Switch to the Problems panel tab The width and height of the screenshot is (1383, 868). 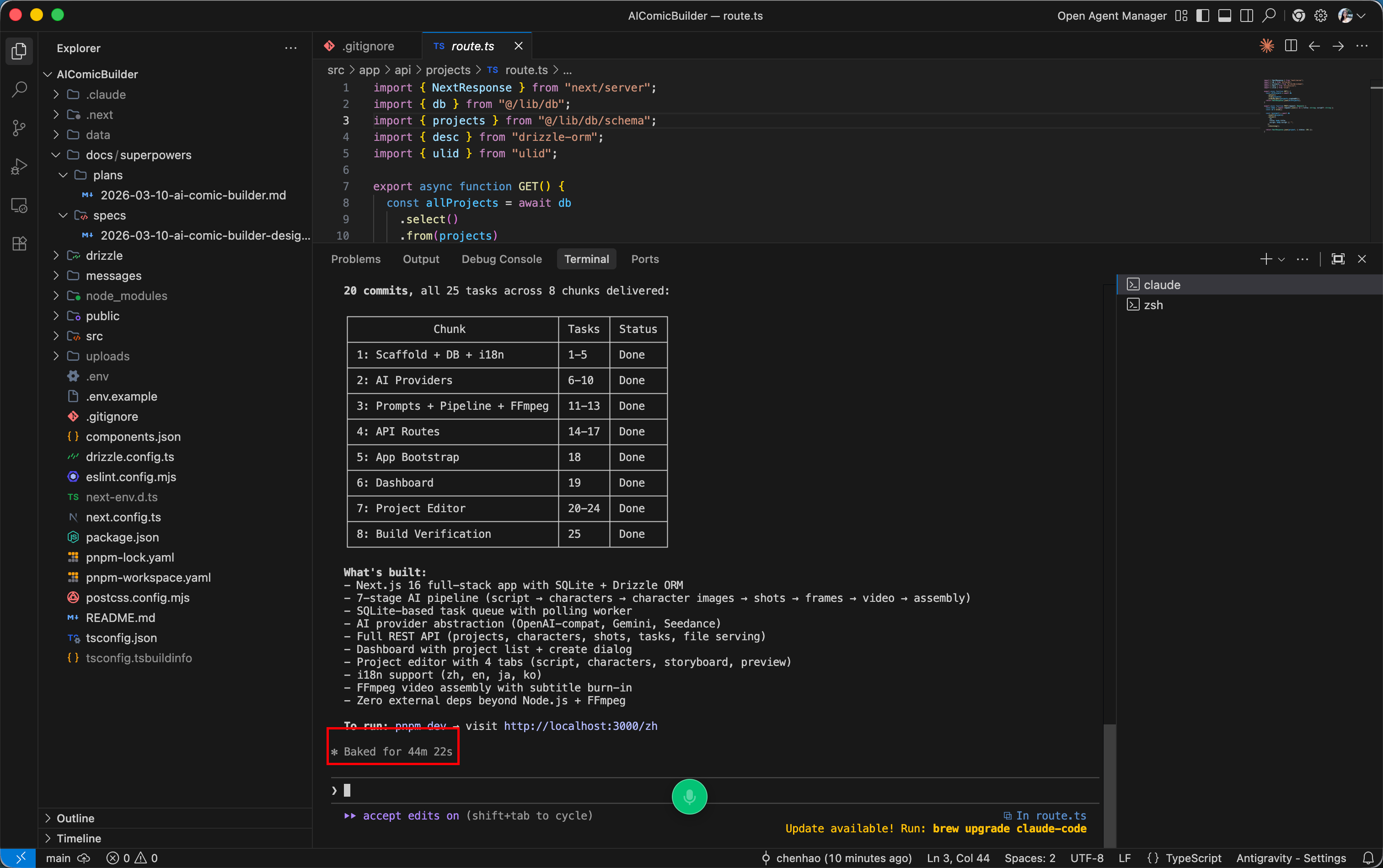tap(355, 259)
